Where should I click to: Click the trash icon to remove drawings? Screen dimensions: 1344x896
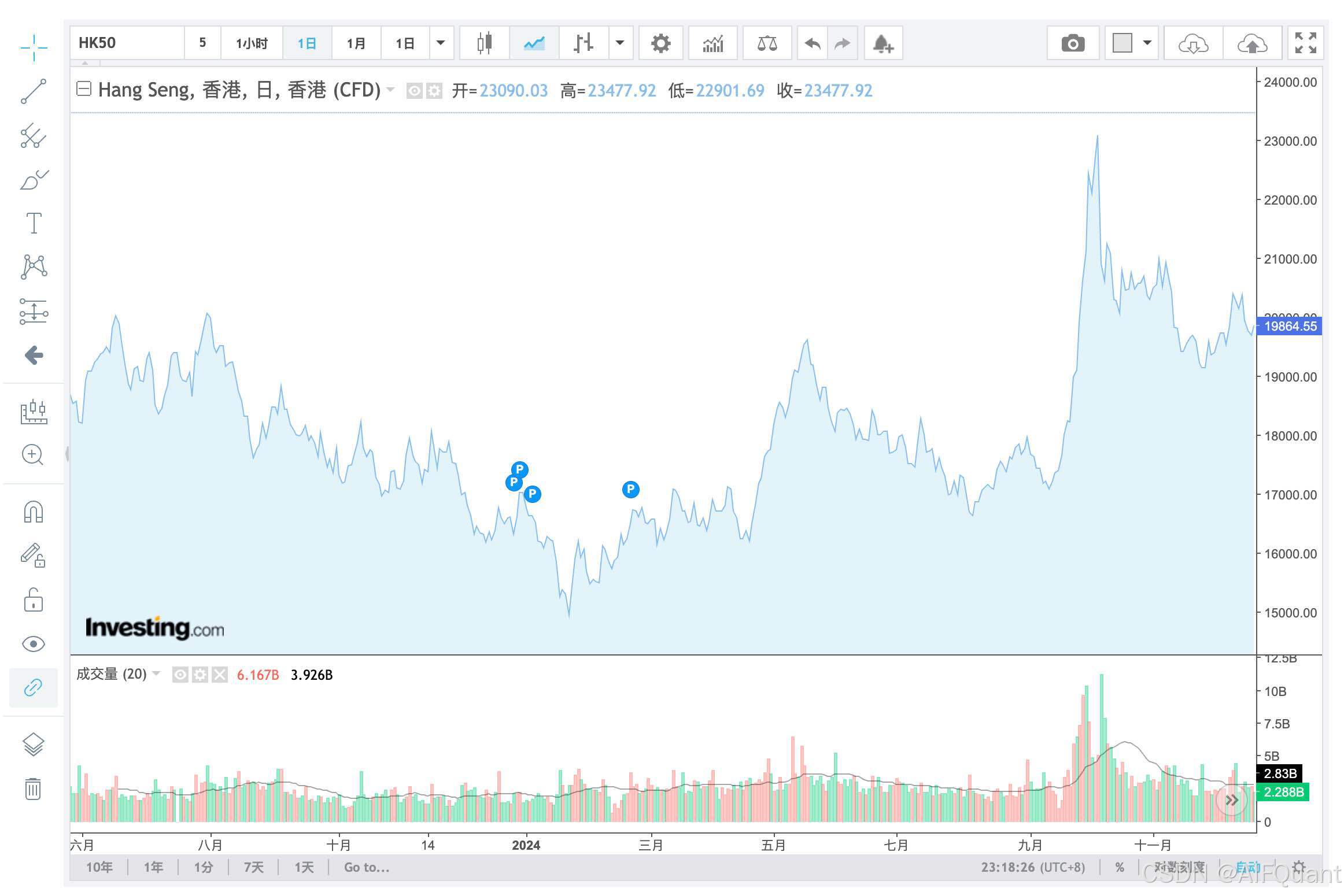pyautogui.click(x=34, y=788)
